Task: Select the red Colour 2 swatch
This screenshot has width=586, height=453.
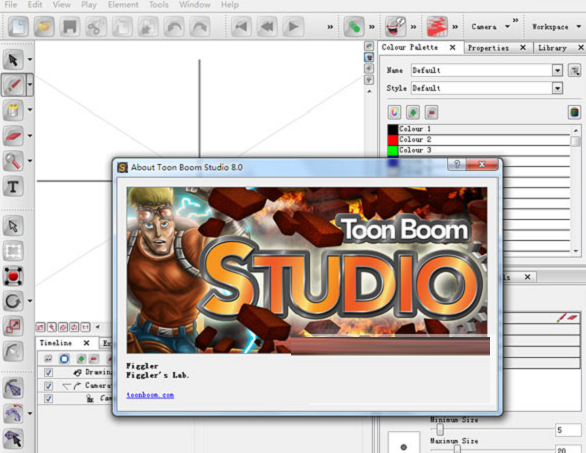Action: point(393,140)
